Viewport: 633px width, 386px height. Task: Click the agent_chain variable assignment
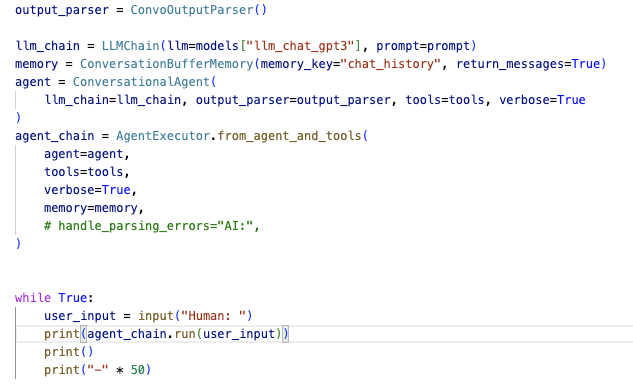click(x=54, y=136)
